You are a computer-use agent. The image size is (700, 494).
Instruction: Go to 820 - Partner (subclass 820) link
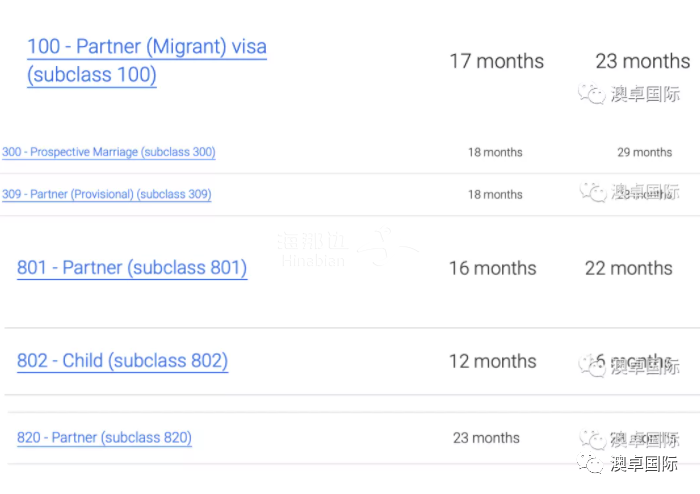click(104, 438)
